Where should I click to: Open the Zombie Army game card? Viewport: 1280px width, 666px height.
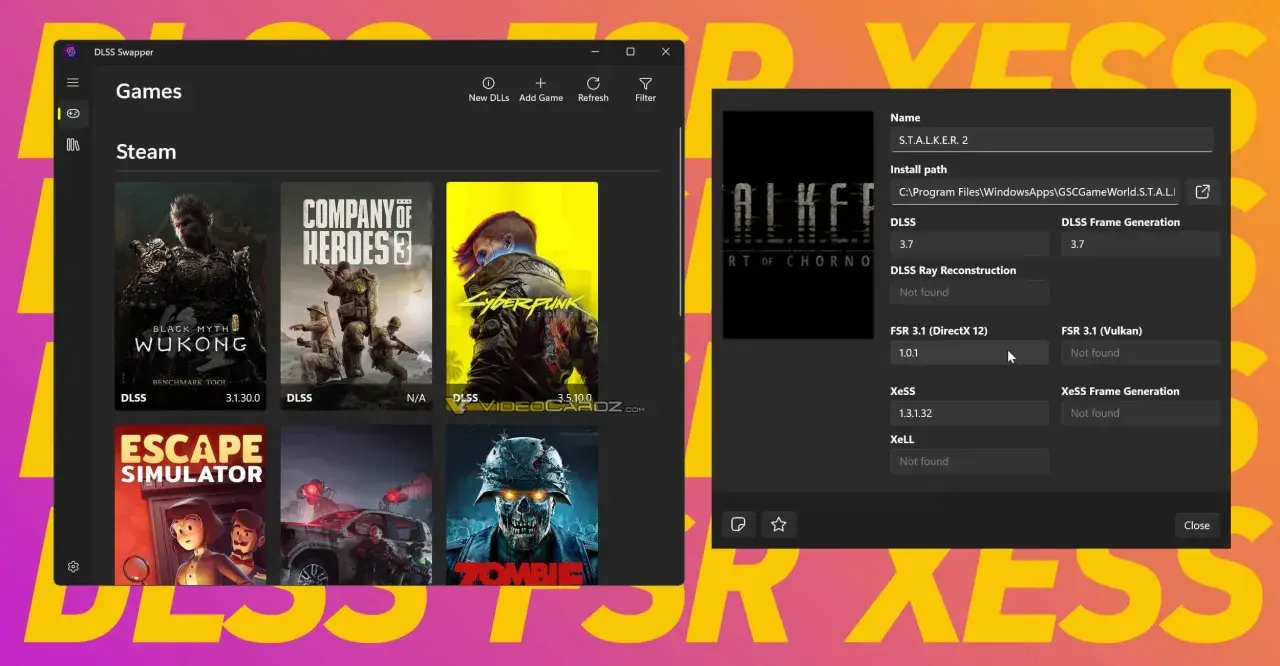tap(522, 505)
